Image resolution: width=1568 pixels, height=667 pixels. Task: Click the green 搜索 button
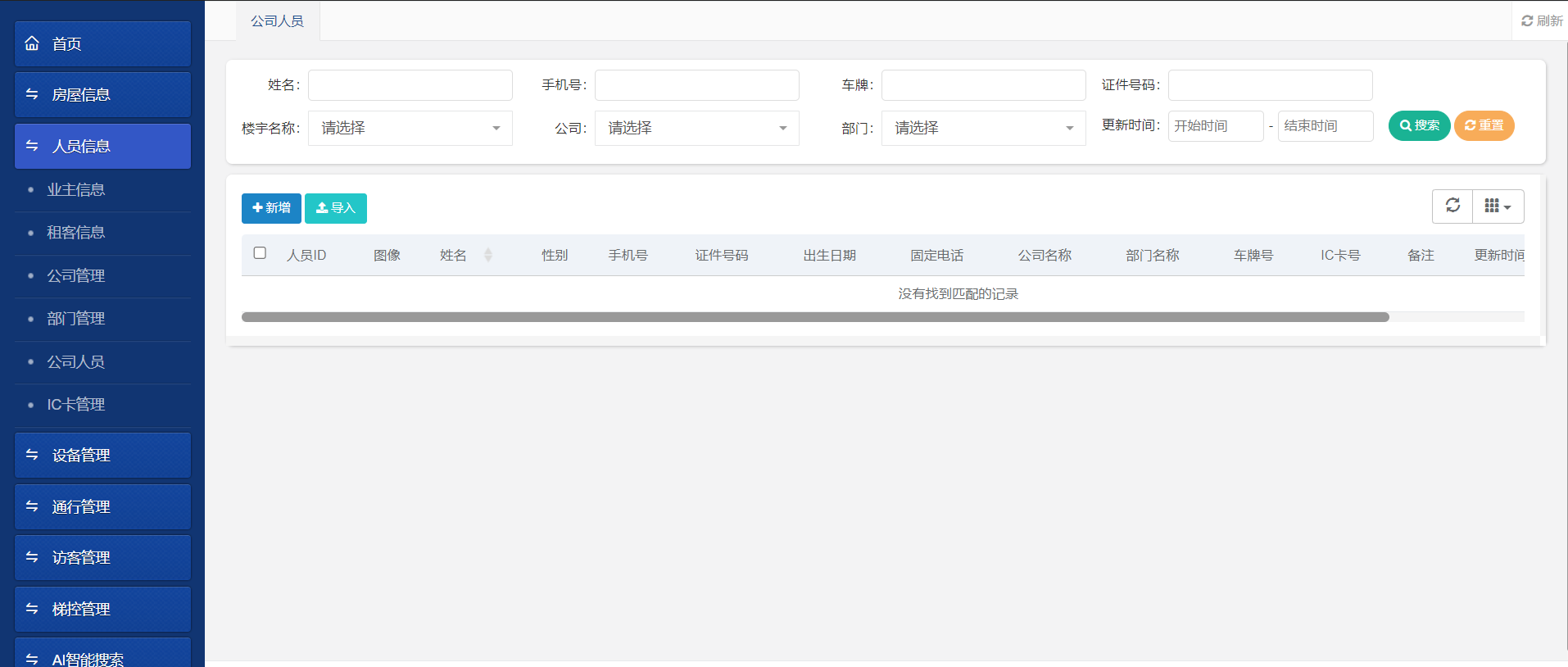coord(1419,125)
